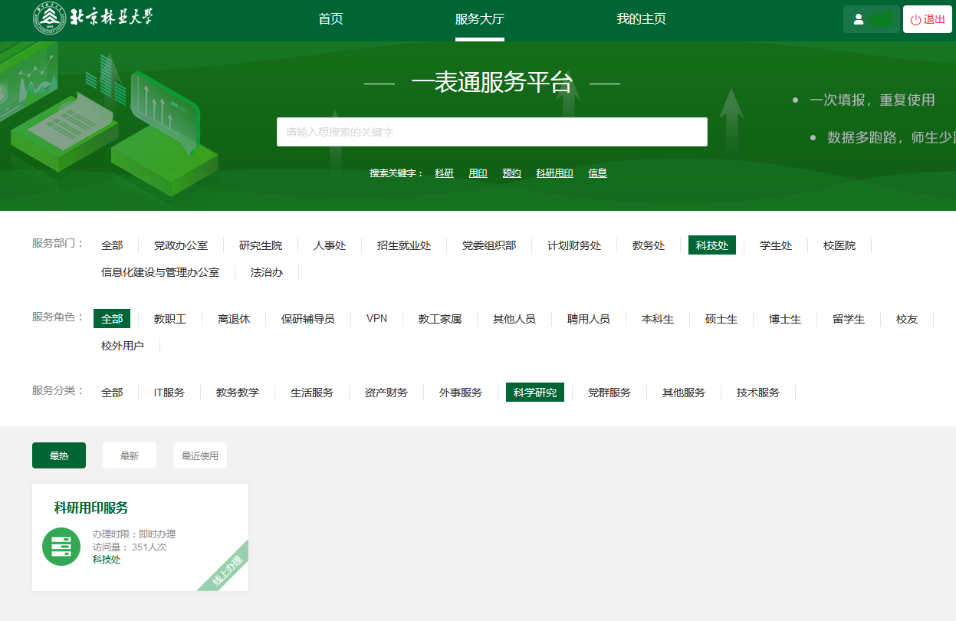Click the 预约 search keyword link

512,173
